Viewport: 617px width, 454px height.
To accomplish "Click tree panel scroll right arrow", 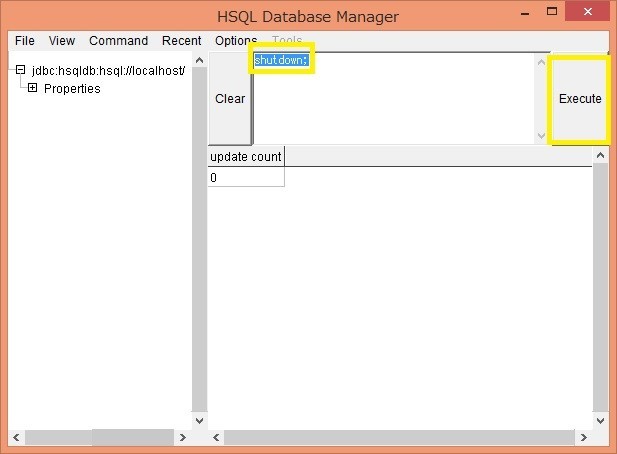I will tap(183, 437).
